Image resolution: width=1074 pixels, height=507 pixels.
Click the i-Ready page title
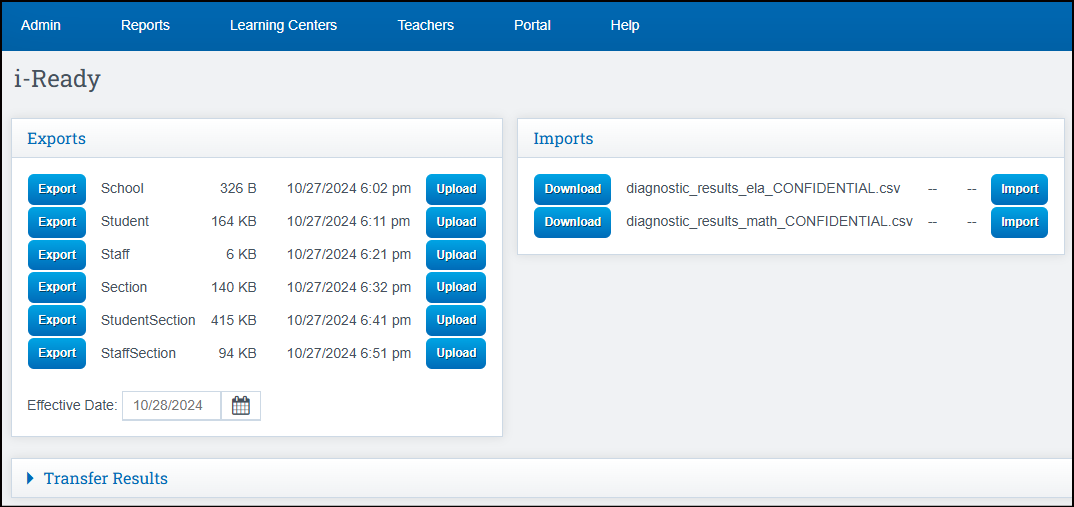(x=58, y=79)
